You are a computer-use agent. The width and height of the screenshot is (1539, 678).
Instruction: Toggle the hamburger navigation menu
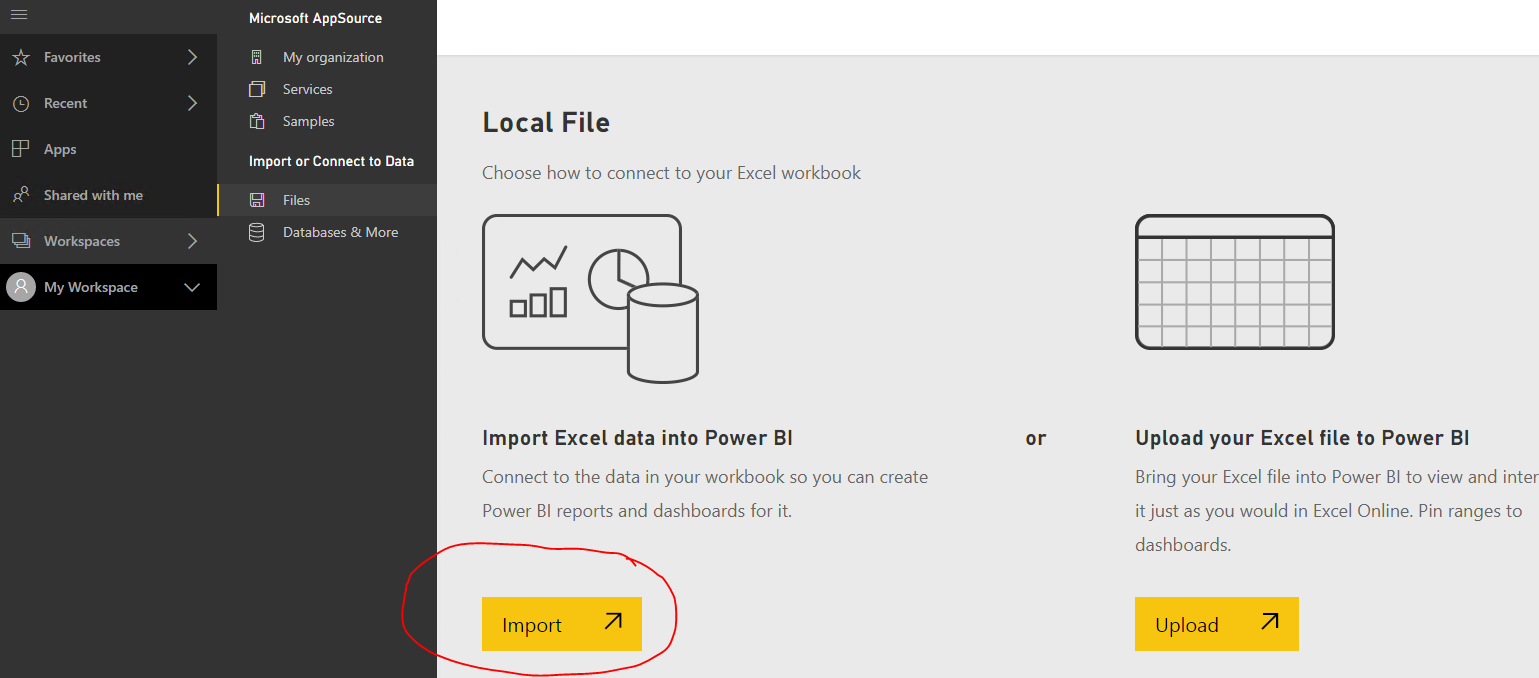19,14
